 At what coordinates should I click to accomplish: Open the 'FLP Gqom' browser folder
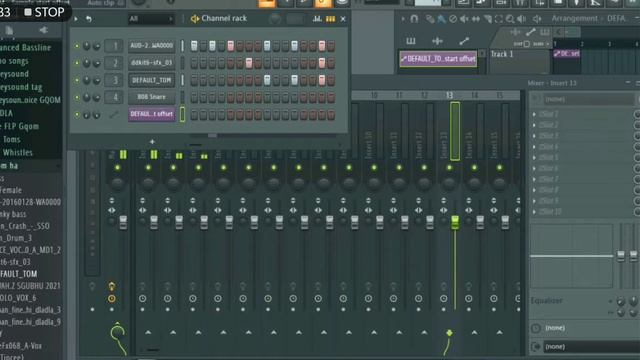pyautogui.click(x=20, y=127)
